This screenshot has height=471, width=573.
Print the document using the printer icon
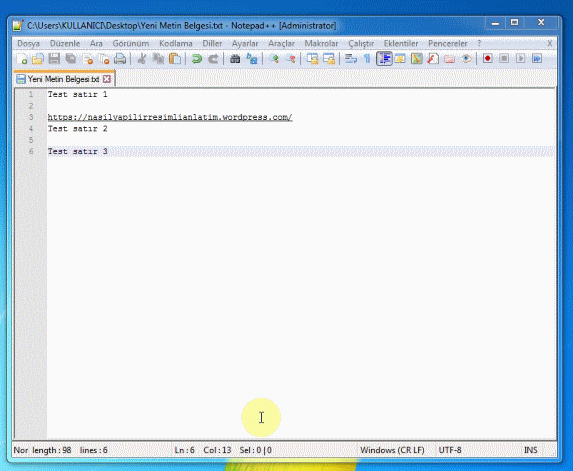tap(120, 58)
